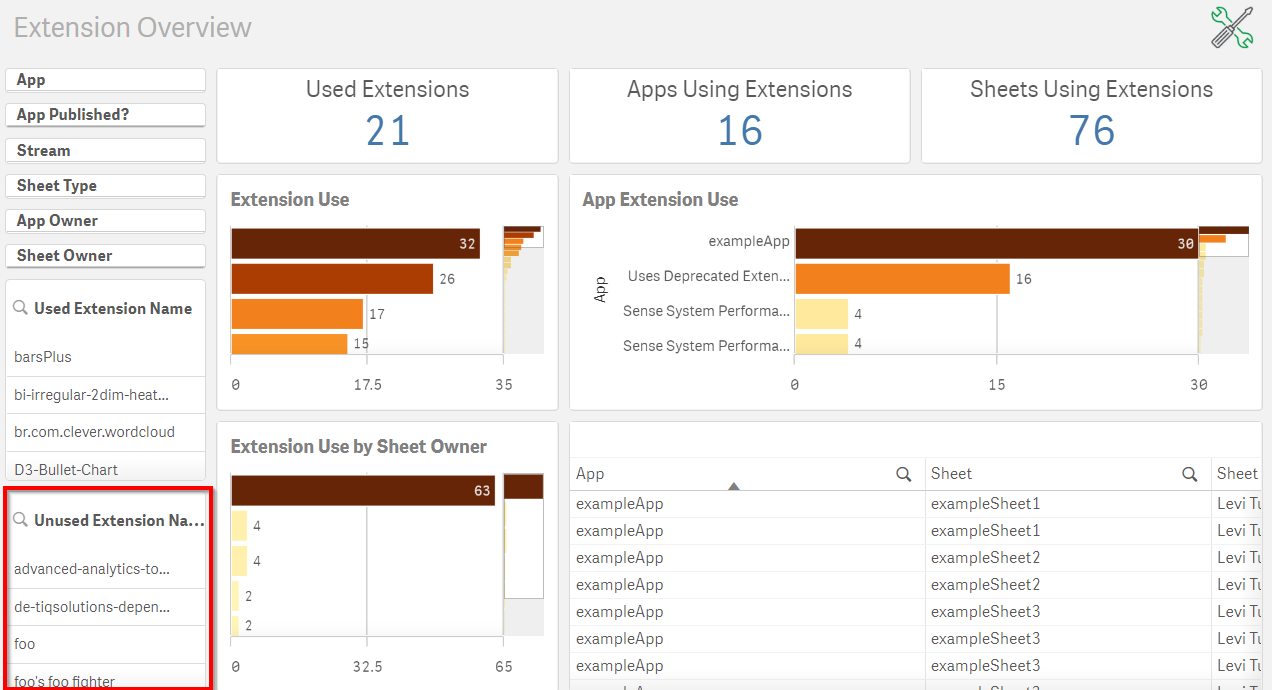The height and width of the screenshot is (690, 1272).
Task: Select br.com.clever.wordcloud extension
Action: [94, 432]
